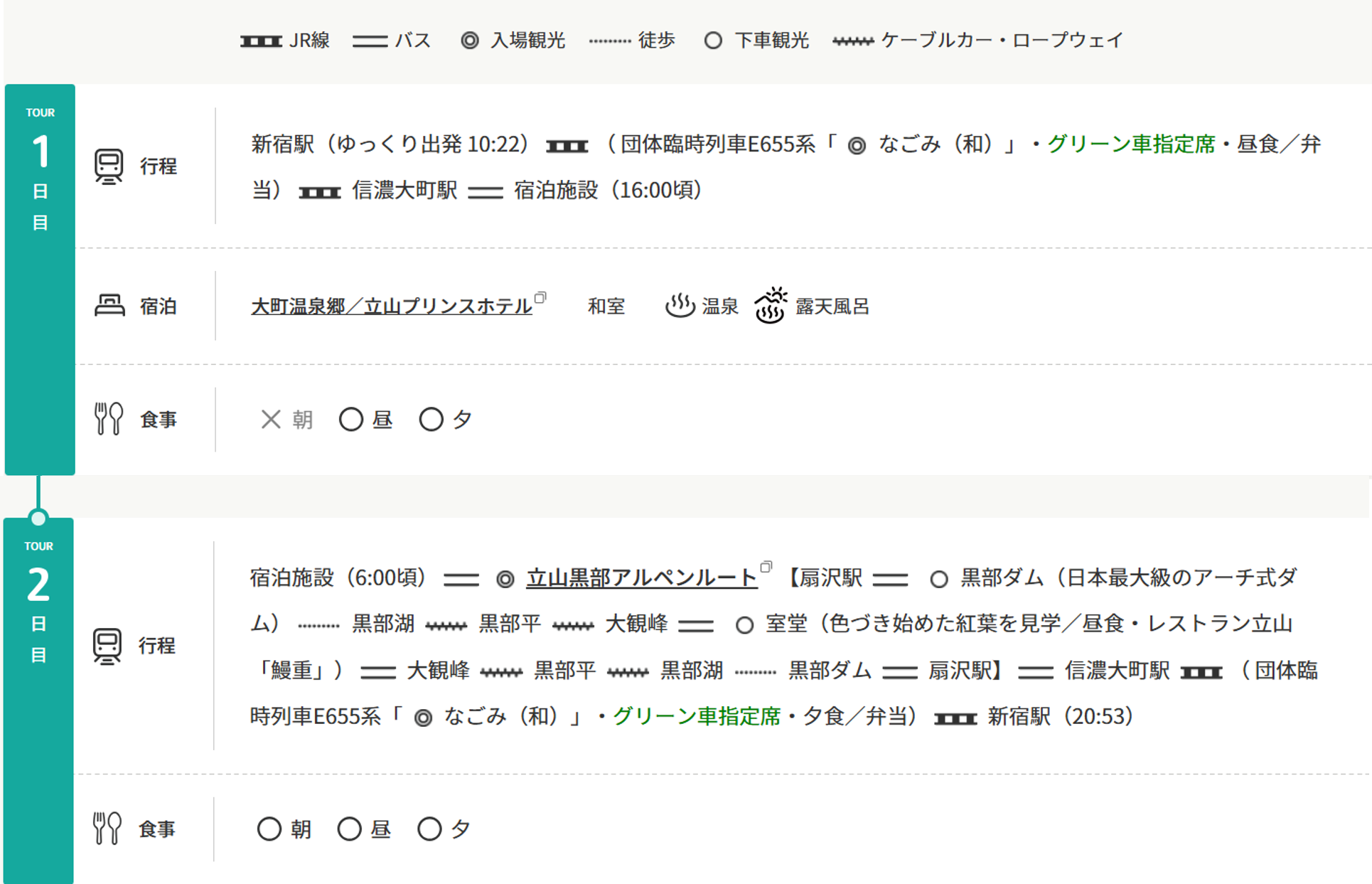1372x884 pixels.
Task: Open the 立山黒部アルペンルート link
Action: coord(642,577)
